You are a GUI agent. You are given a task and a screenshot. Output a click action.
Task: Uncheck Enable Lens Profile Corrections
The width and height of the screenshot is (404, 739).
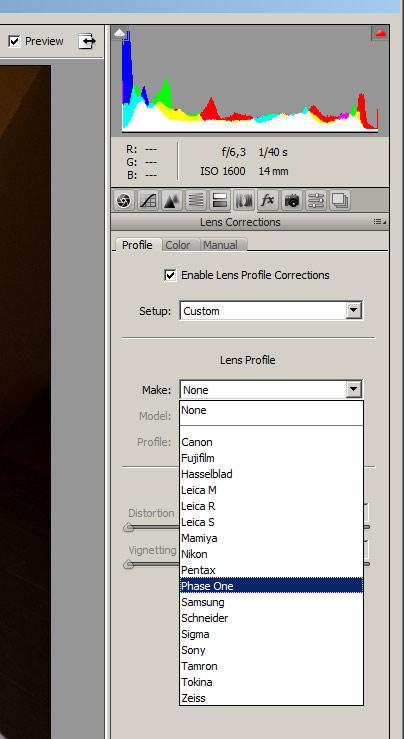pos(170,275)
